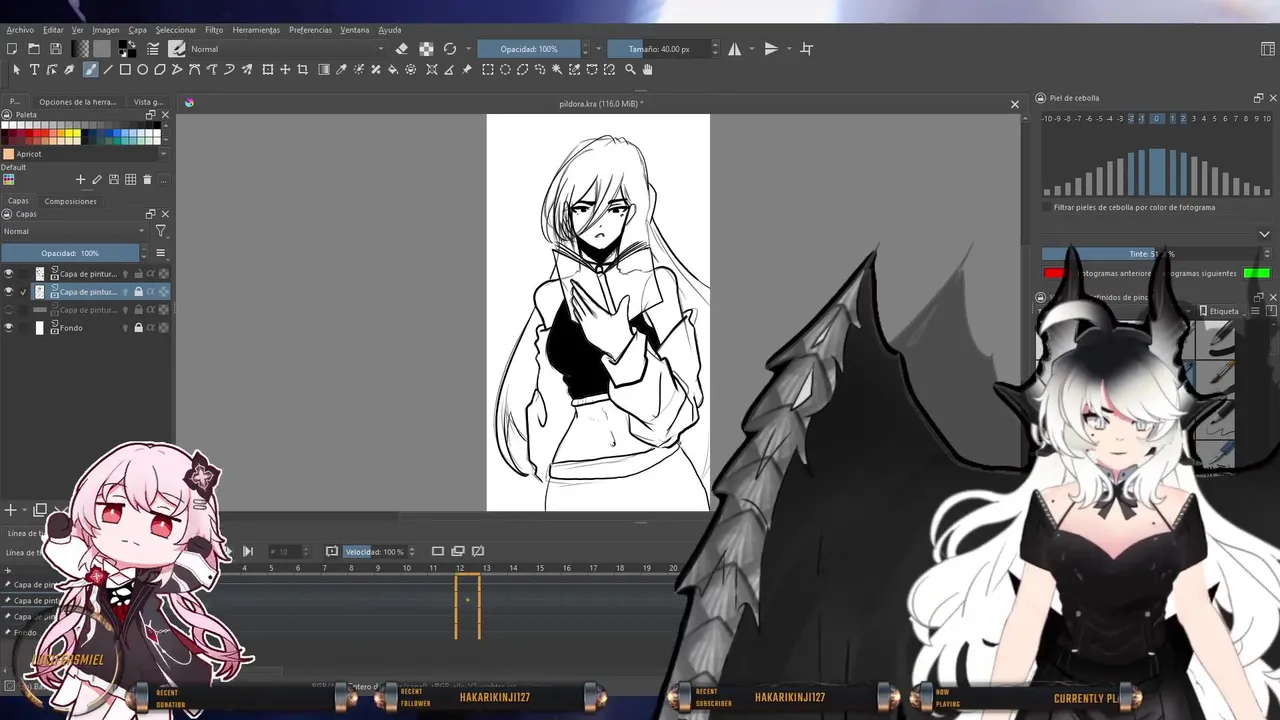Jump to the next frame in timeline
The height and width of the screenshot is (720, 1280).
pos(248,551)
